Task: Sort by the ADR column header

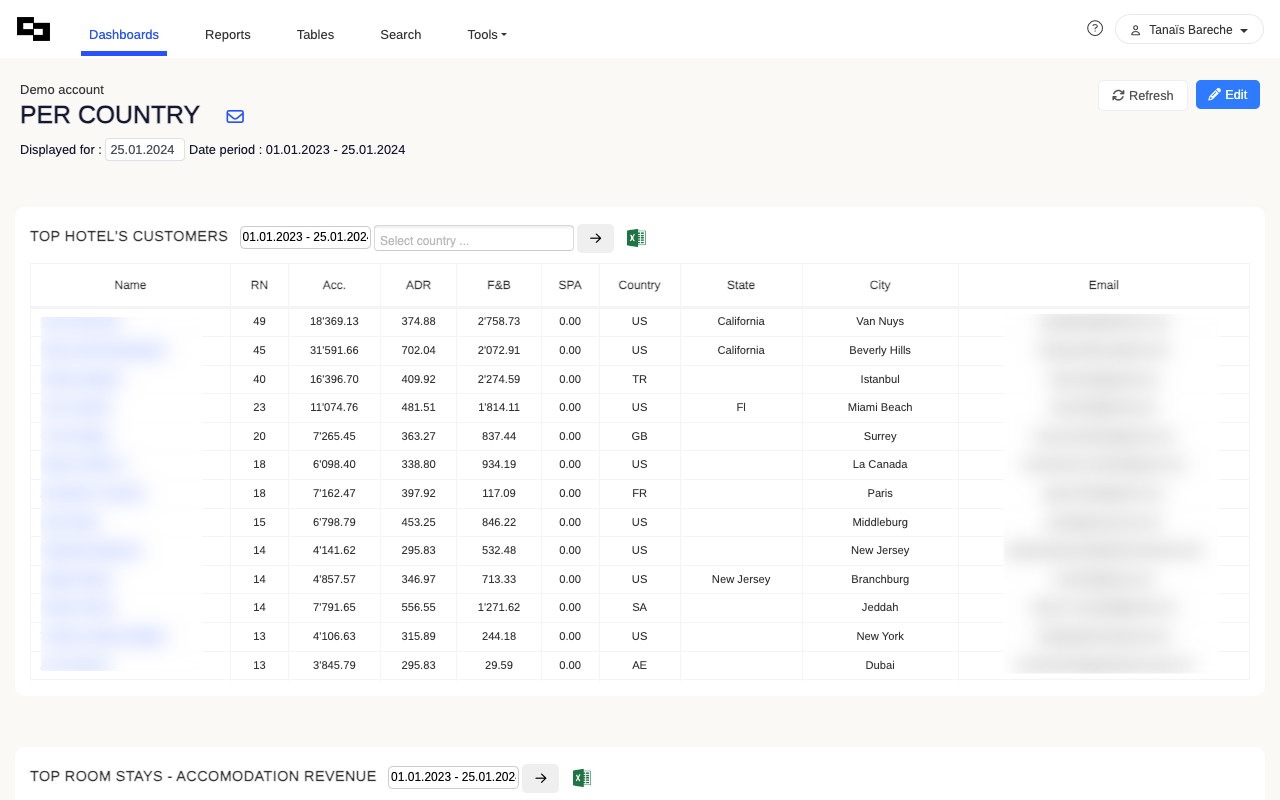Action: tap(418, 285)
